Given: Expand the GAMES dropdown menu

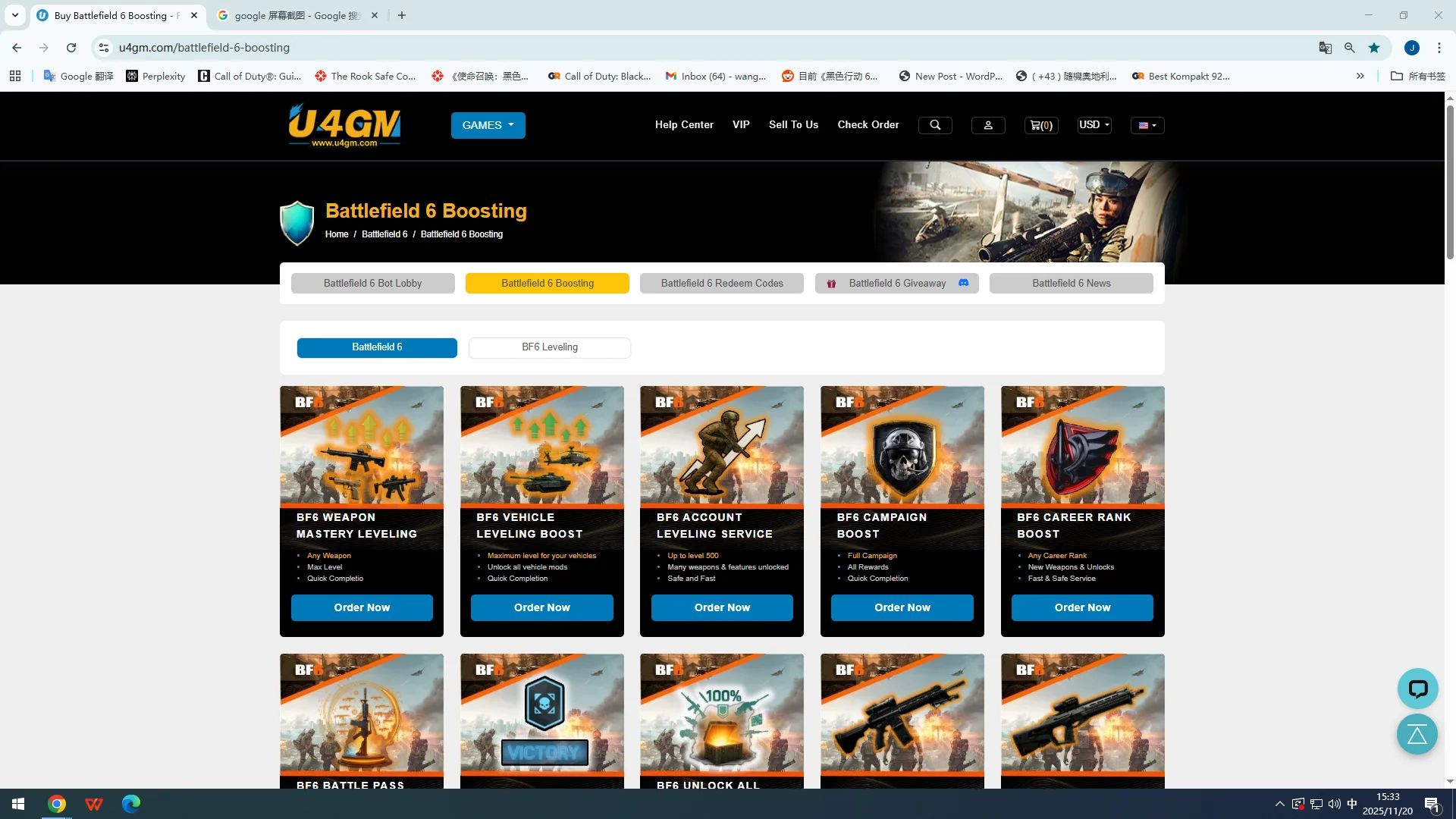Looking at the screenshot, I should click(488, 125).
